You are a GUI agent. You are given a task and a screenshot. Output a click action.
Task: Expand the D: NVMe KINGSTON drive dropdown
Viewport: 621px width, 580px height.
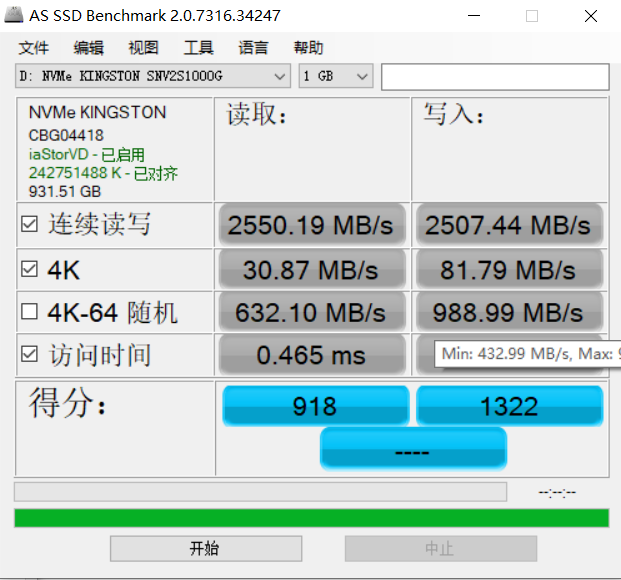pyautogui.click(x=153, y=76)
